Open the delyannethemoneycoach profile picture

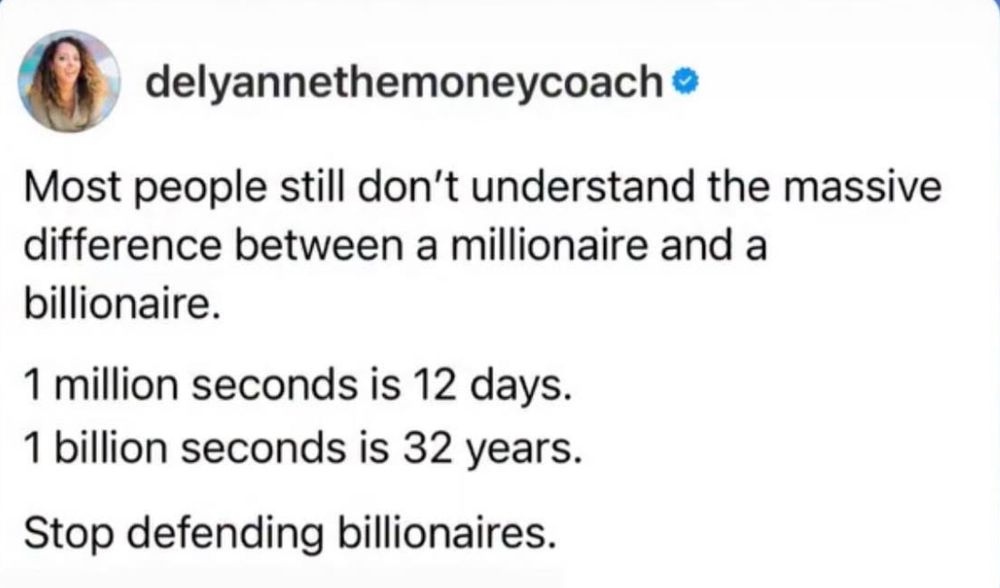tap(70, 81)
